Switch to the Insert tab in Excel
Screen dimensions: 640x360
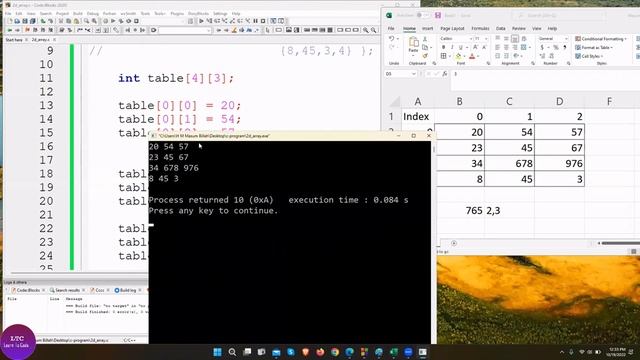[x=427, y=29]
